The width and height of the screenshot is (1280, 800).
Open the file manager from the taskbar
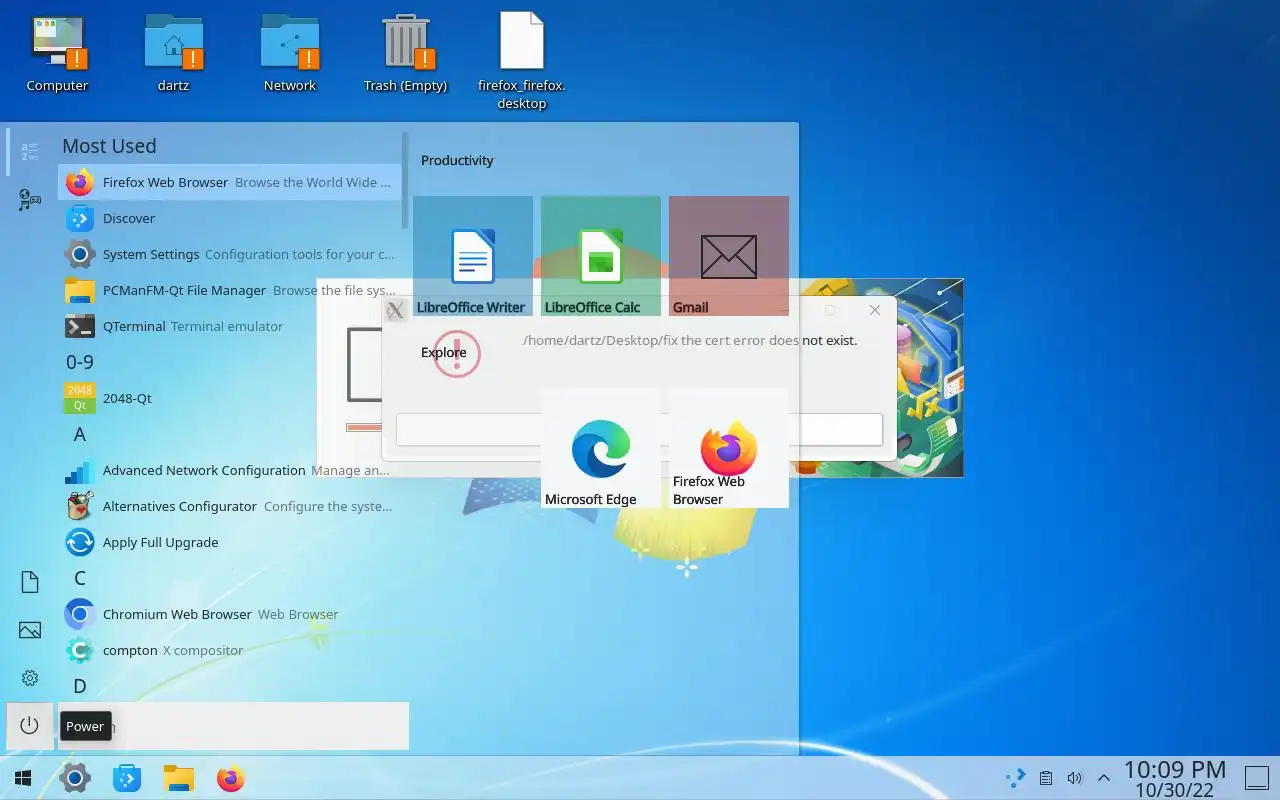coord(179,778)
